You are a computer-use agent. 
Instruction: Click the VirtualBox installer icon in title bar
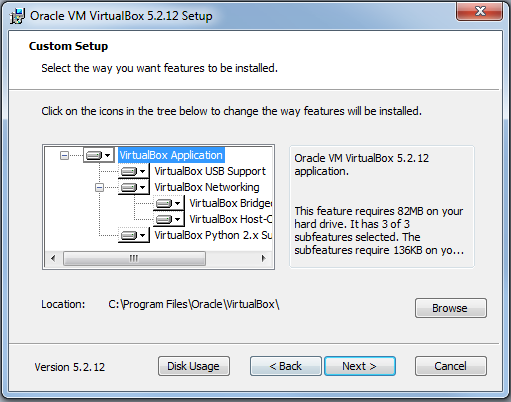17,16
